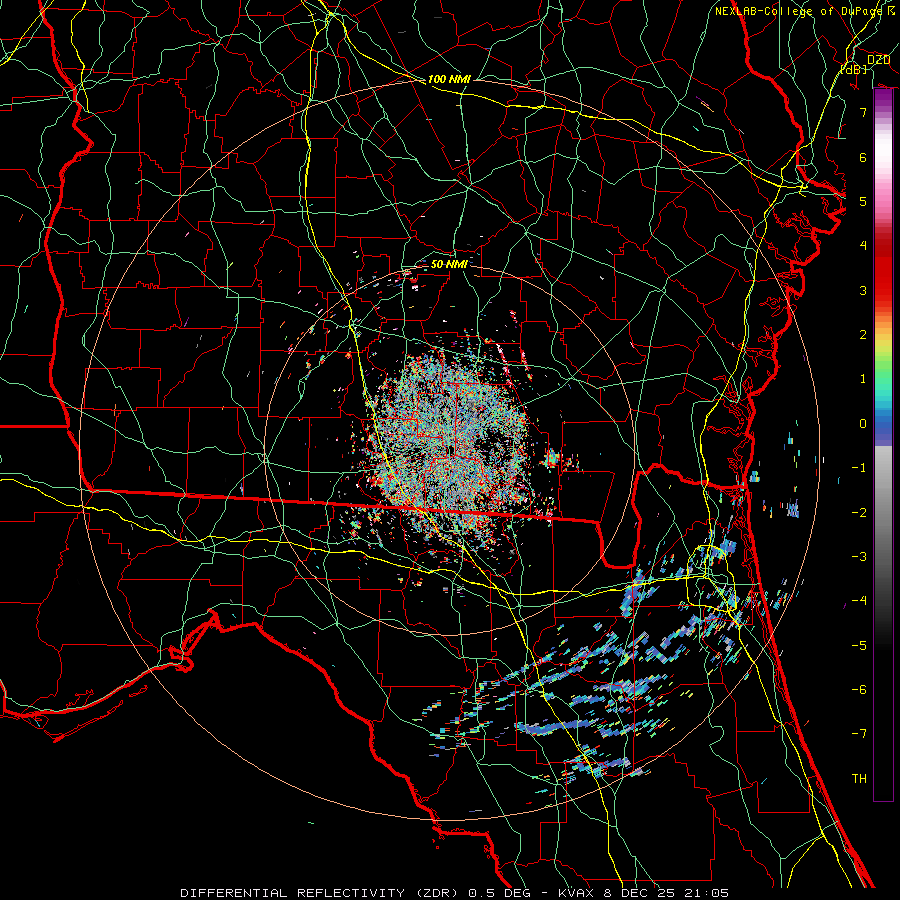Click the 2 value on the scale
Image resolution: width=900 pixels, height=900 pixels.
(863, 335)
